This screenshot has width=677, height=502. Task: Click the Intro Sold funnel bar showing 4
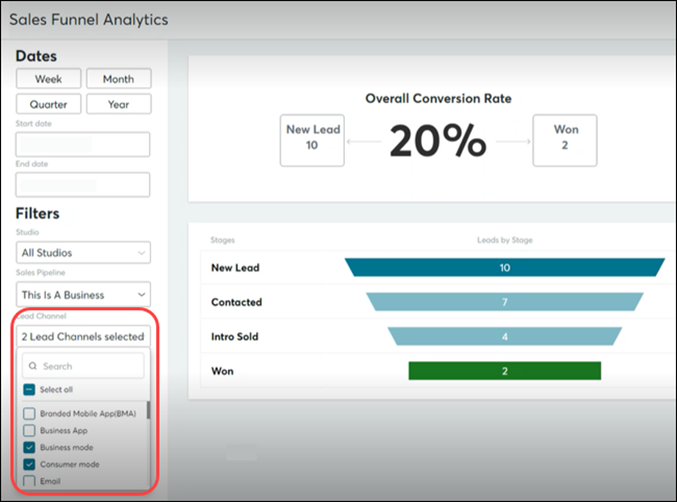coord(505,336)
